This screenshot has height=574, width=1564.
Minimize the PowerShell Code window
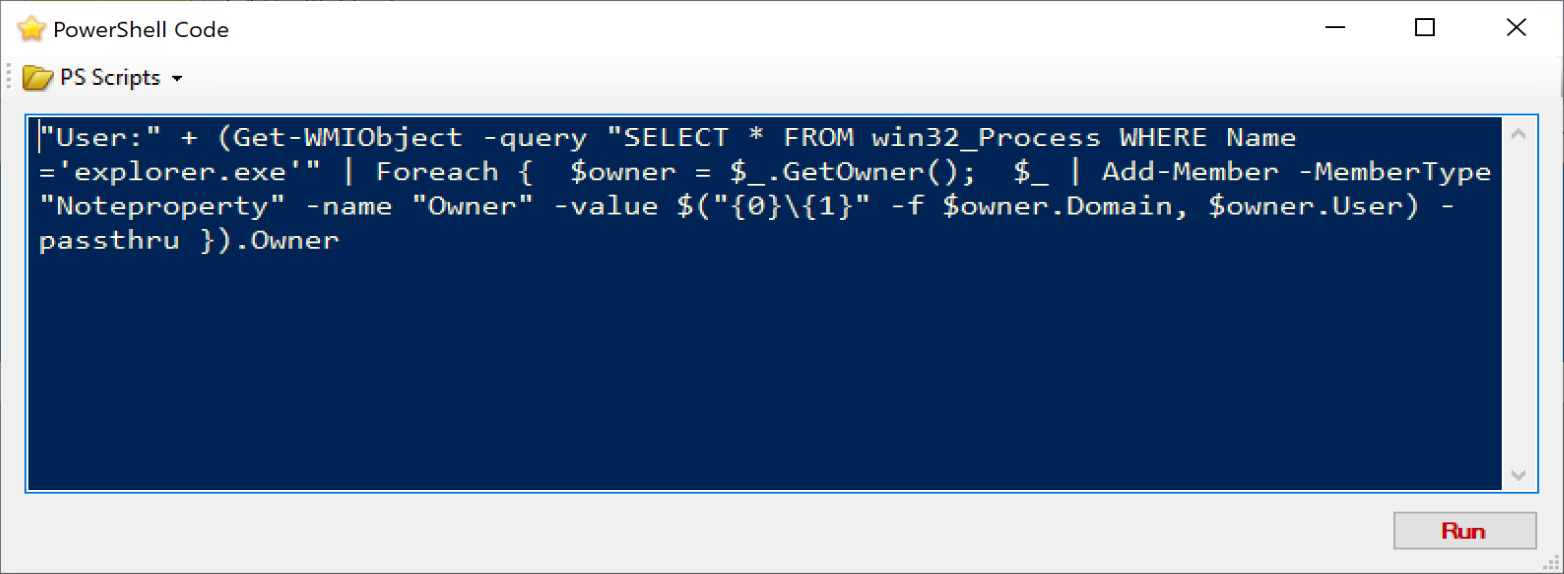point(1335,29)
